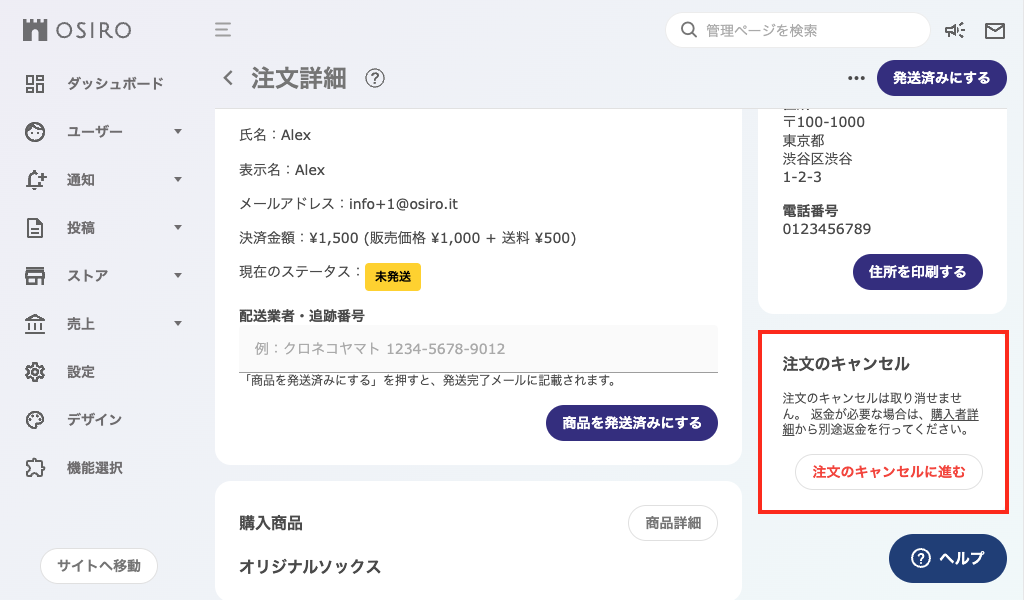The height and width of the screenshot is (600, 1024).
Task: Expand the ストア sidebar section
Action: pyautogui.click(x=36, y=275)
